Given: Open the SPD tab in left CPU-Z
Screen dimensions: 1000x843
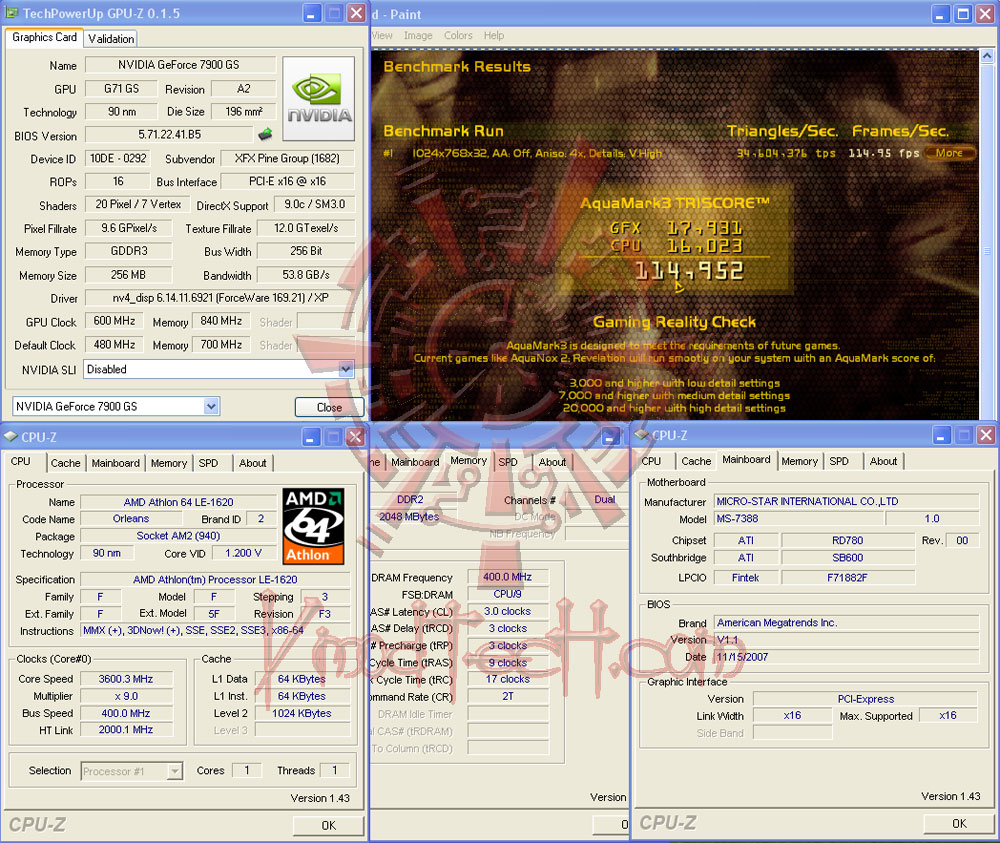Looking at the screenshot, I should (208, 463).
